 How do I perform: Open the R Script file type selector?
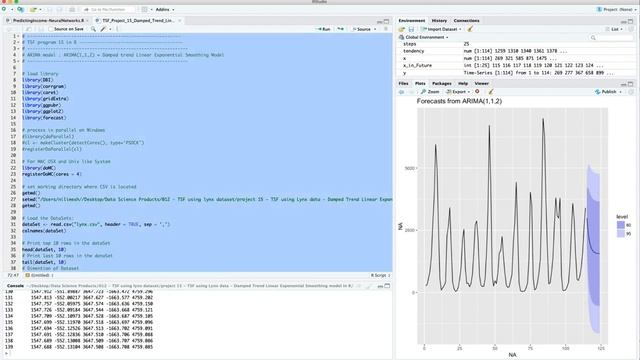(x=380, y=276)
